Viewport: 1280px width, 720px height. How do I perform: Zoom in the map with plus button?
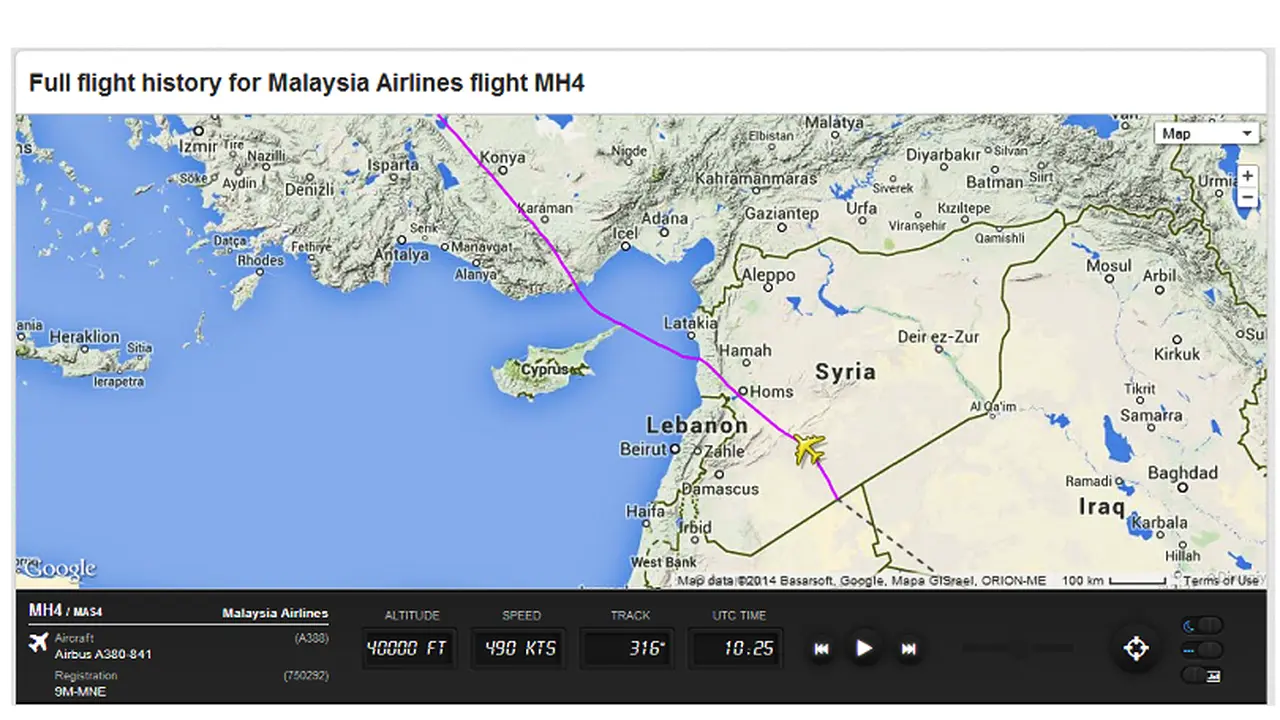click(1247, 176)
